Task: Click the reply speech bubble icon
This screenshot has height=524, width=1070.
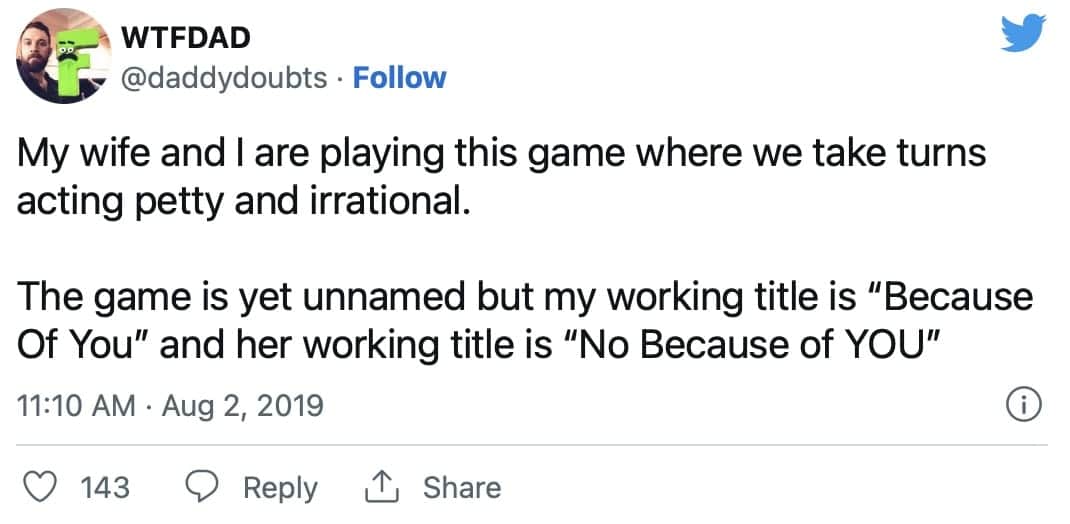Action: pyautogui.click(x=201, y=487)
